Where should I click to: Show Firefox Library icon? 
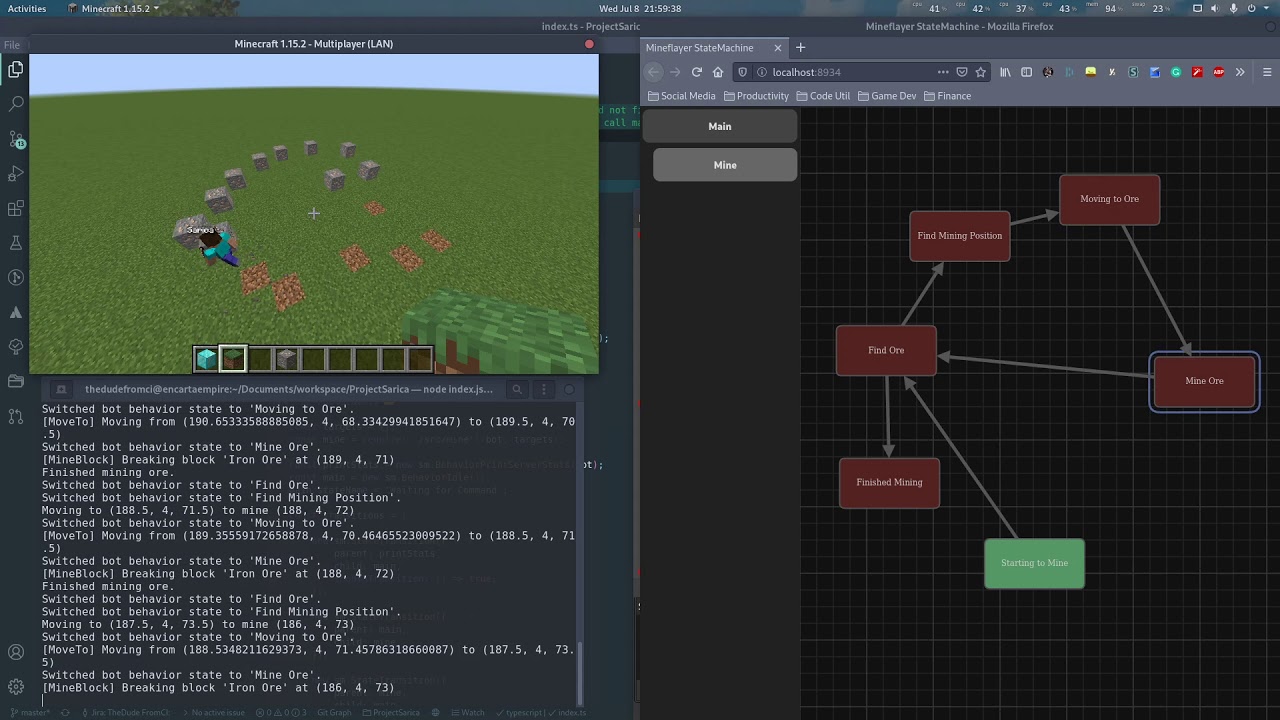point(1005,72)
